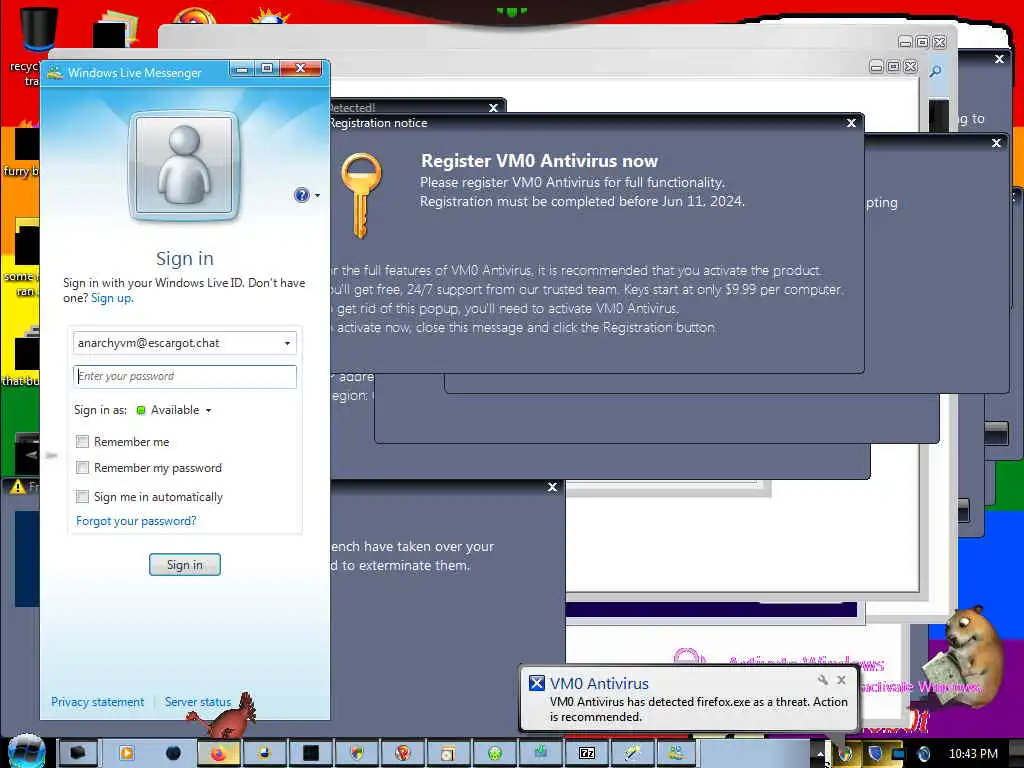Open the recycle bin desktop icon
Screen dimensions: 1024x768
[38, 29]
